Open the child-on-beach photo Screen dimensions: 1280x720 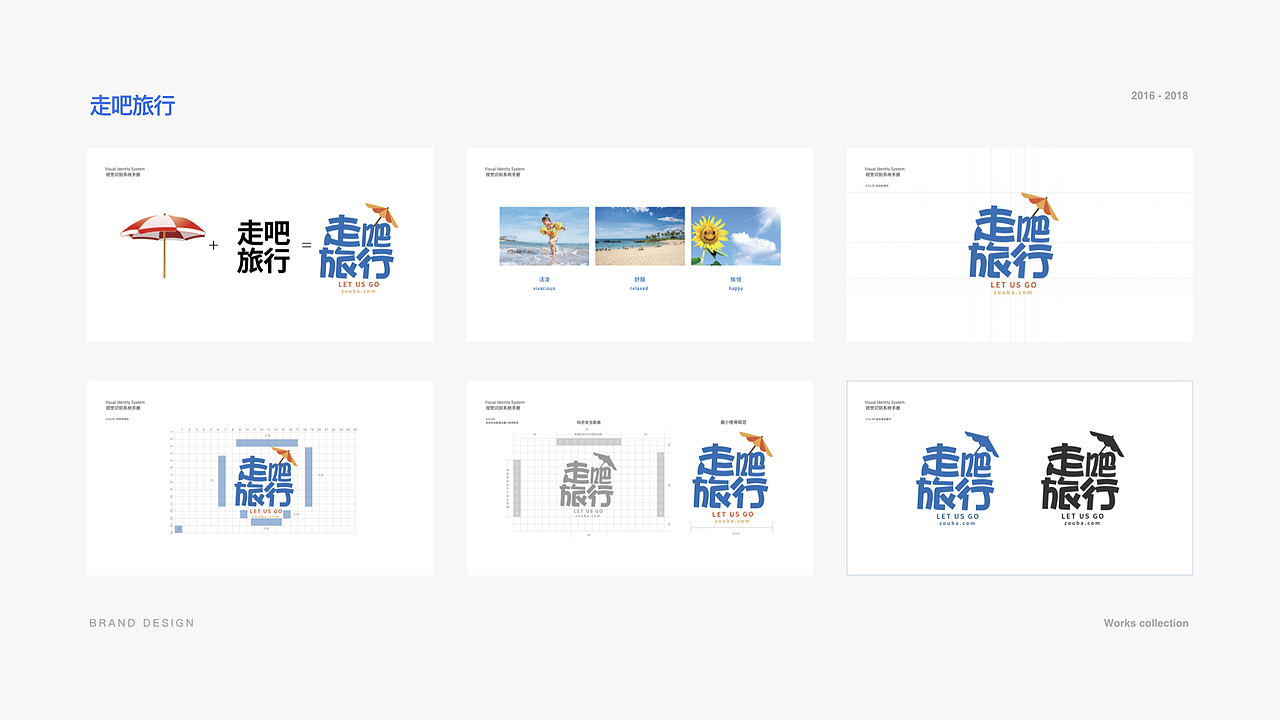point(544,236)
